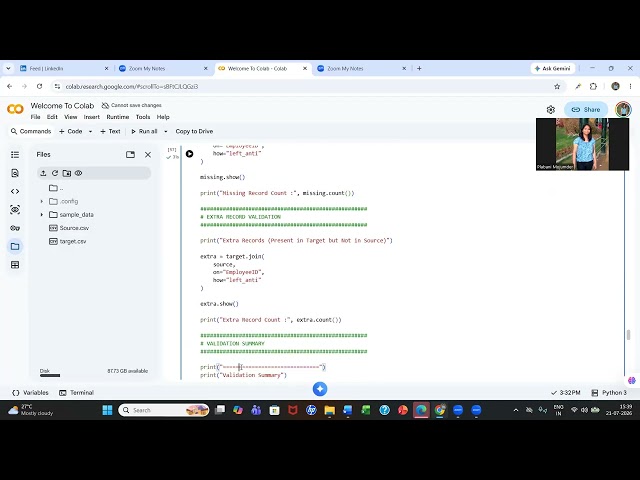Click the address bar URL
The height and width of the screenshot is (480, 640).
click(132, 87)
